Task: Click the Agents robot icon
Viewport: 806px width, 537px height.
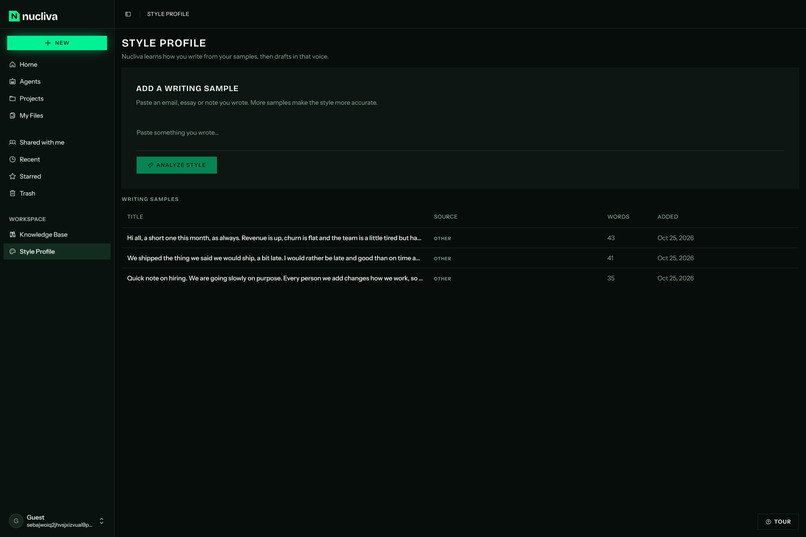Action: pos(12,81)
